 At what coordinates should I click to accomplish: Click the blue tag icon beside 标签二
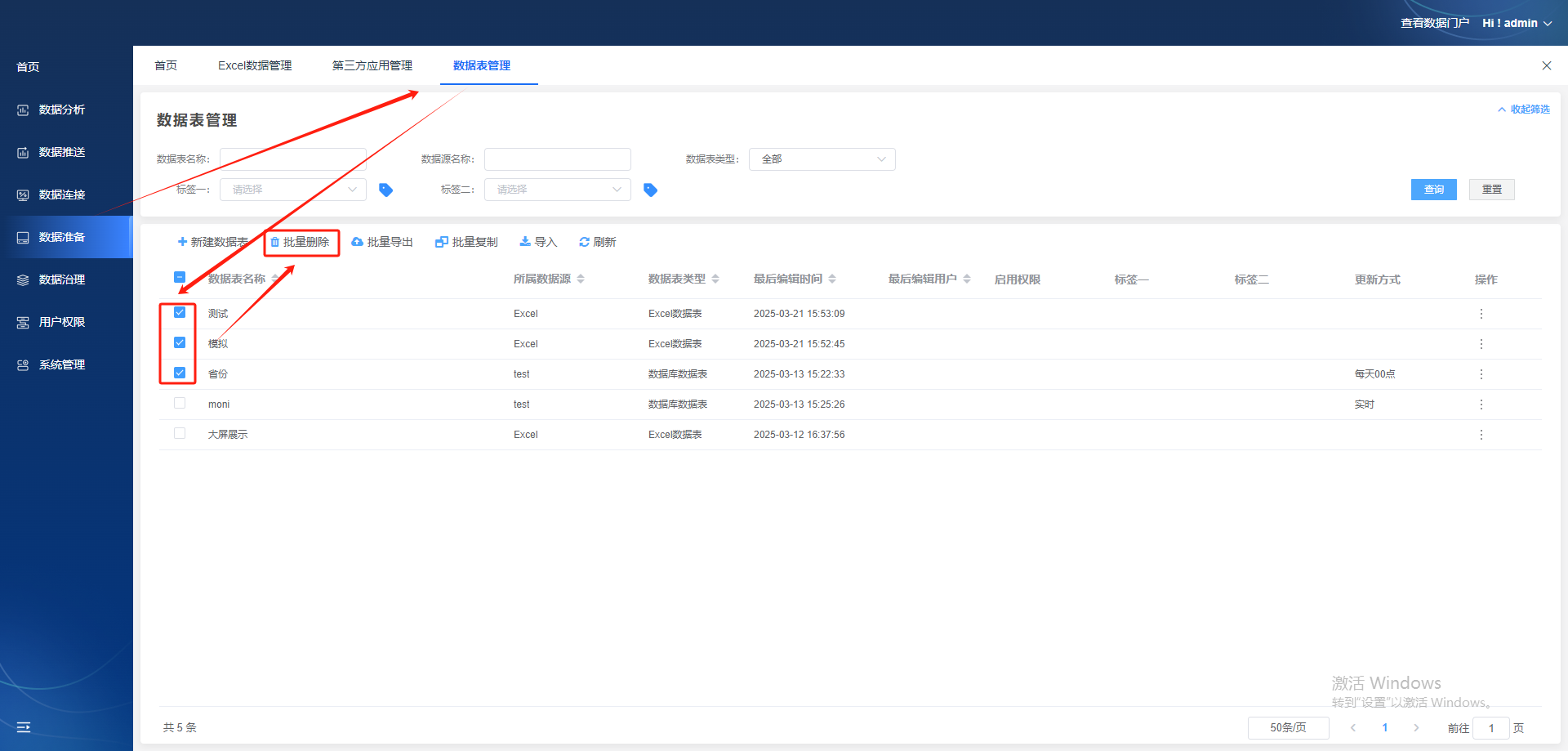(650, 190)
